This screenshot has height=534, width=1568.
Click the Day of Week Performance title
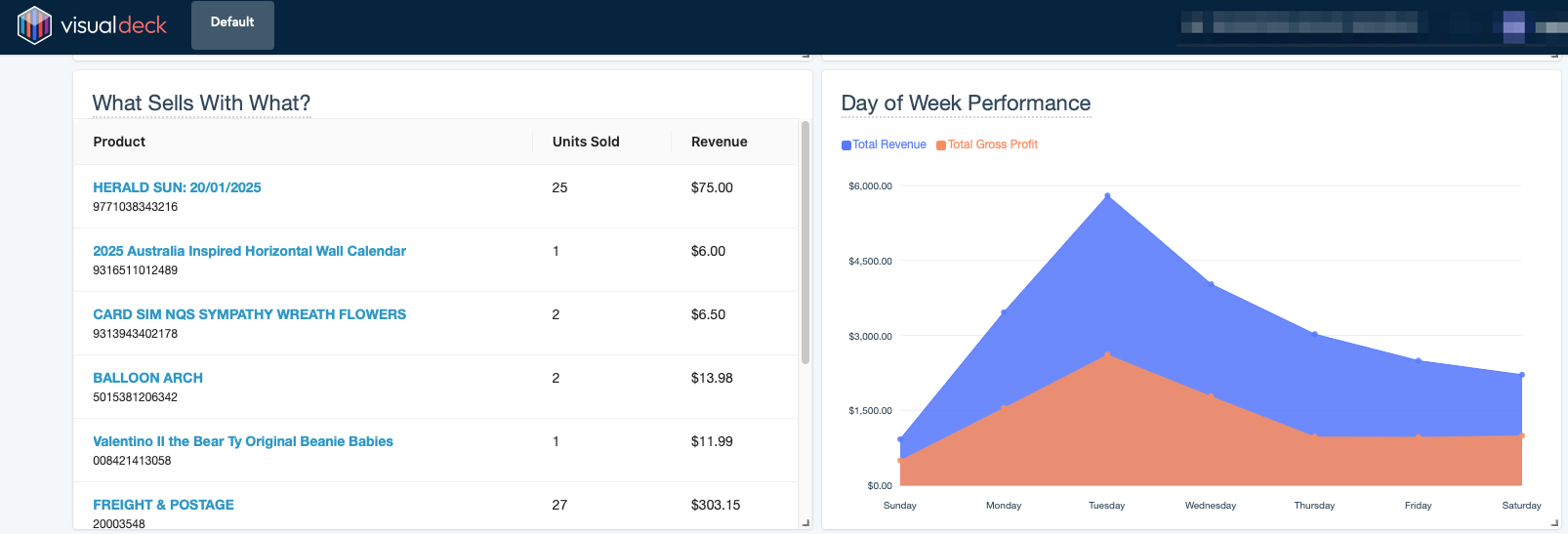(x=966, y=103)
